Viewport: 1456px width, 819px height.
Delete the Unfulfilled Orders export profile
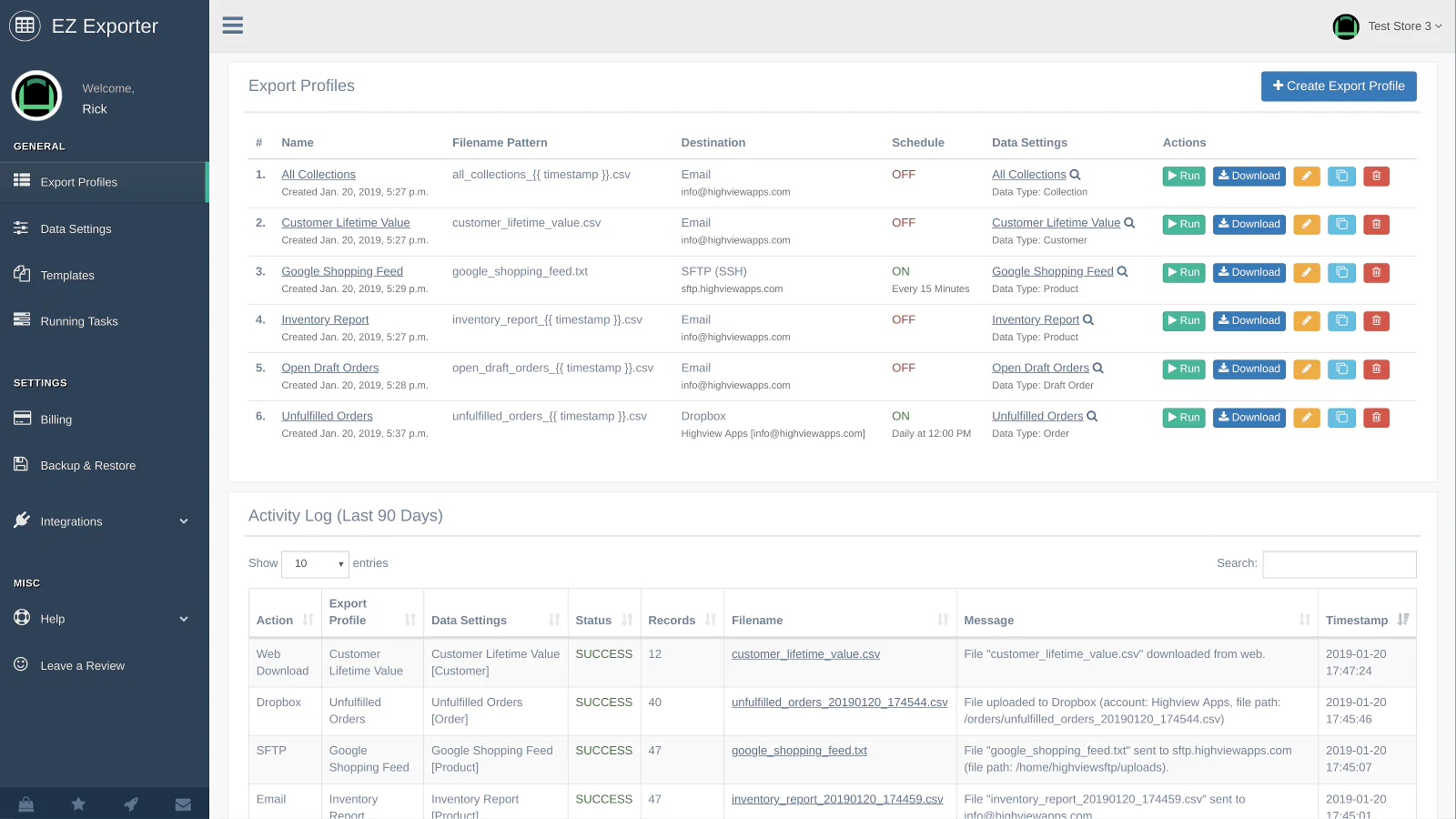1376,418
